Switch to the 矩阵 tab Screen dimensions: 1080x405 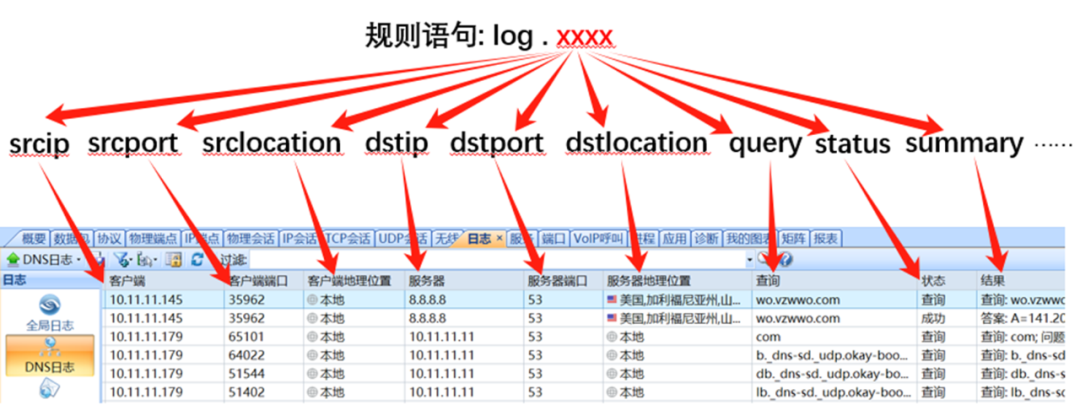point(793,239)
